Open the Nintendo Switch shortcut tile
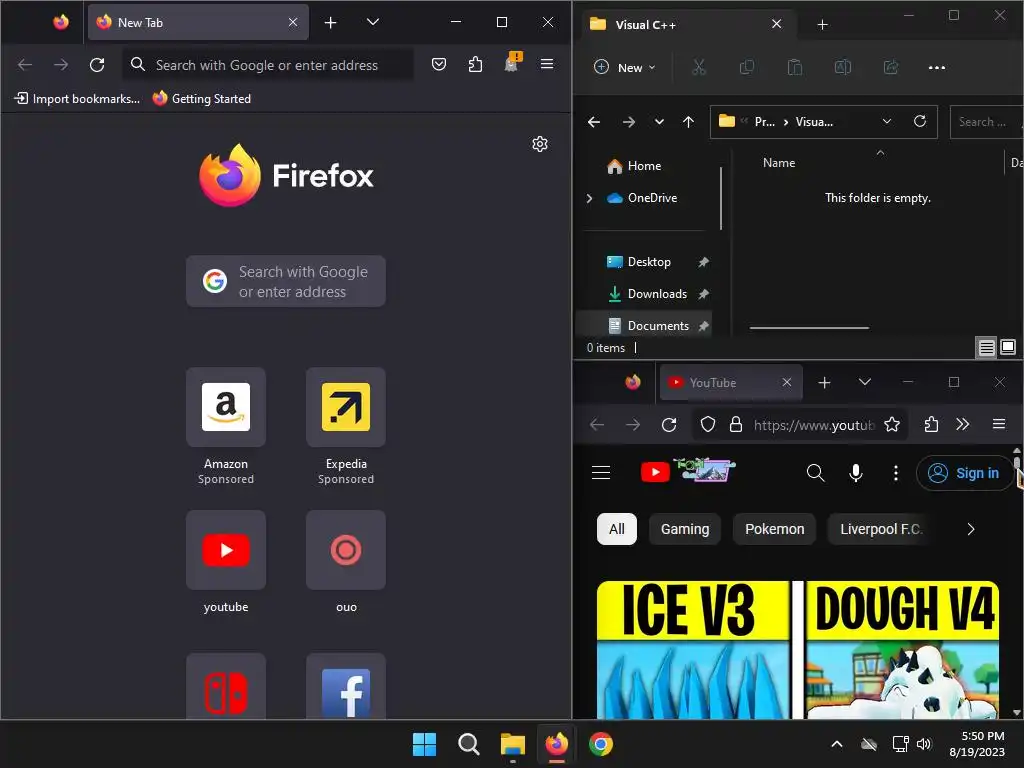The width and height of the screenshot is (1024, 768). pos(226,687)
